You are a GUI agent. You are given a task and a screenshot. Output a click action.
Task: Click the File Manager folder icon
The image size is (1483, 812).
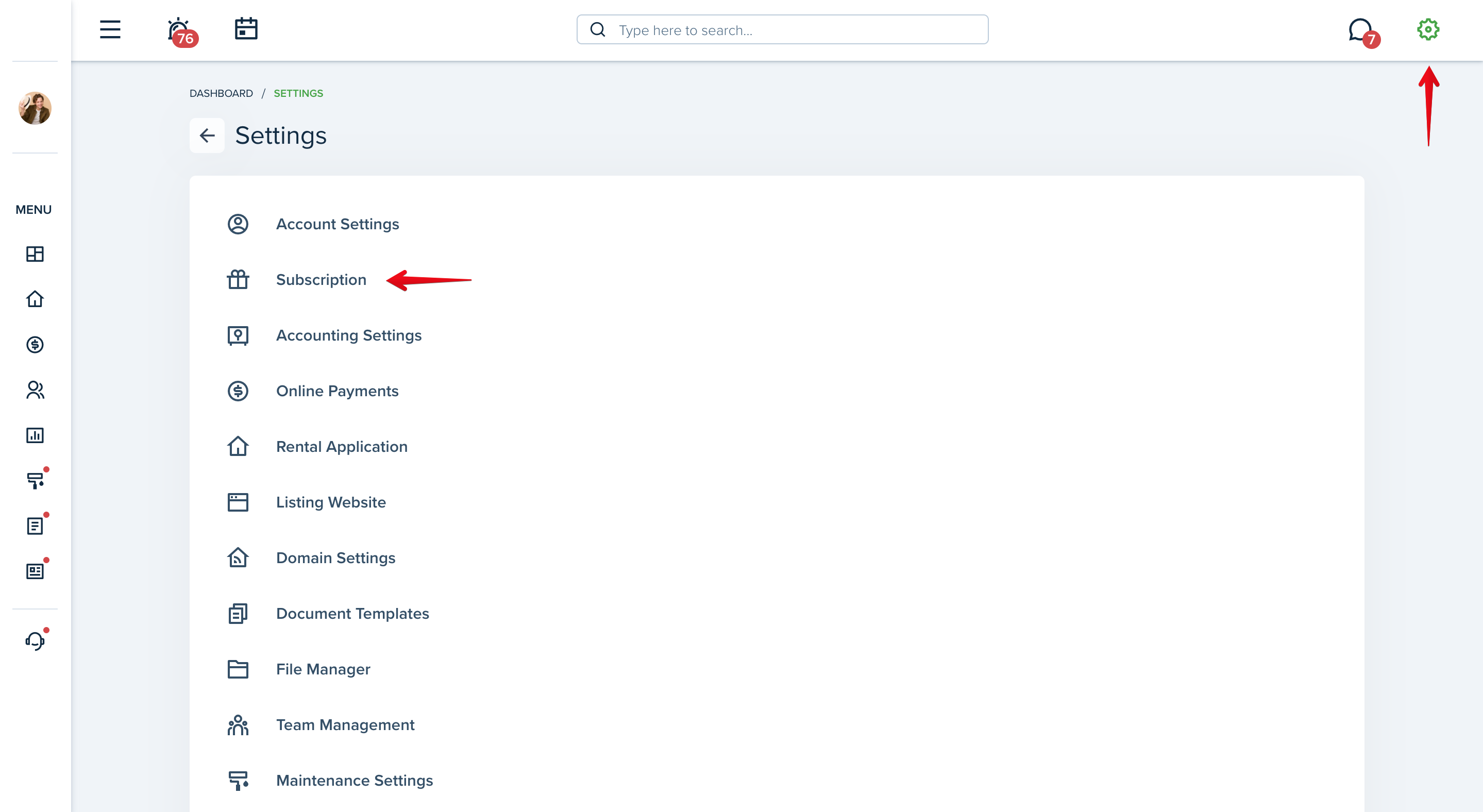tap(238, 669)
